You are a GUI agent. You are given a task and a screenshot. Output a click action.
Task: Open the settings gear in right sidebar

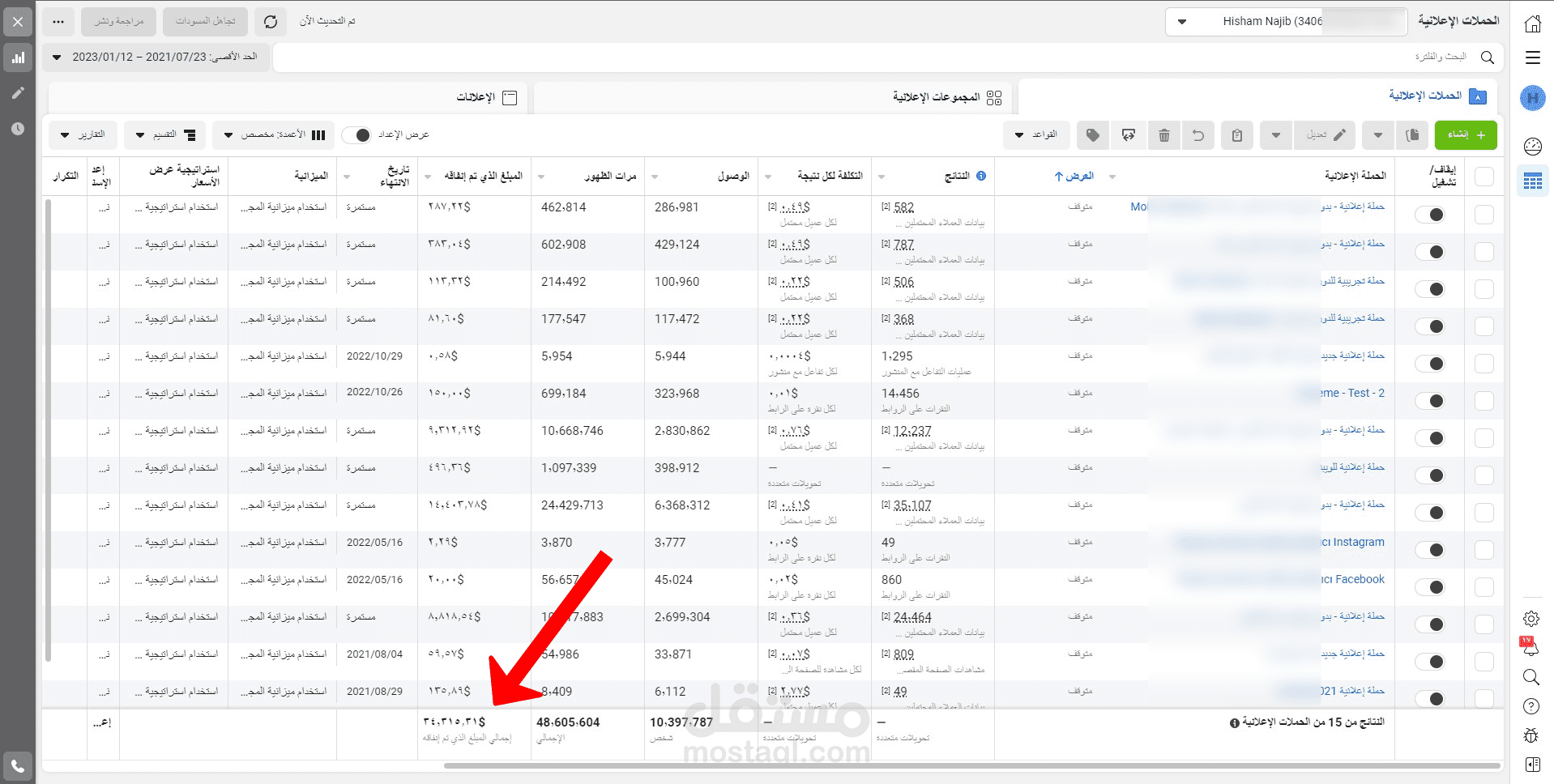click(1531, 619)
